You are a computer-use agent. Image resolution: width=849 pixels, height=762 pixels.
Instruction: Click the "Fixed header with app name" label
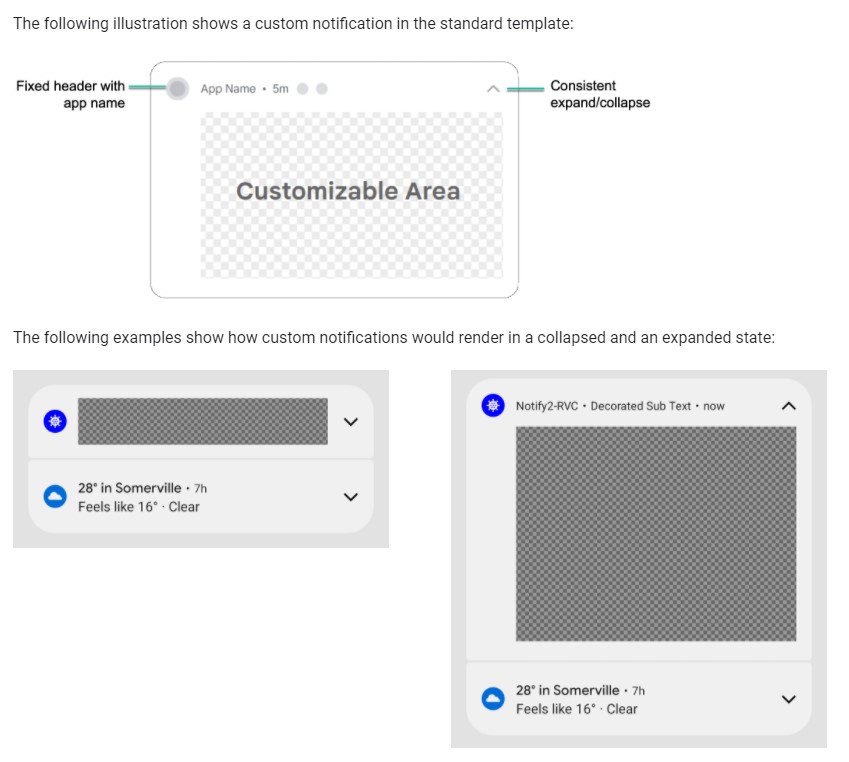pos(71,94)
